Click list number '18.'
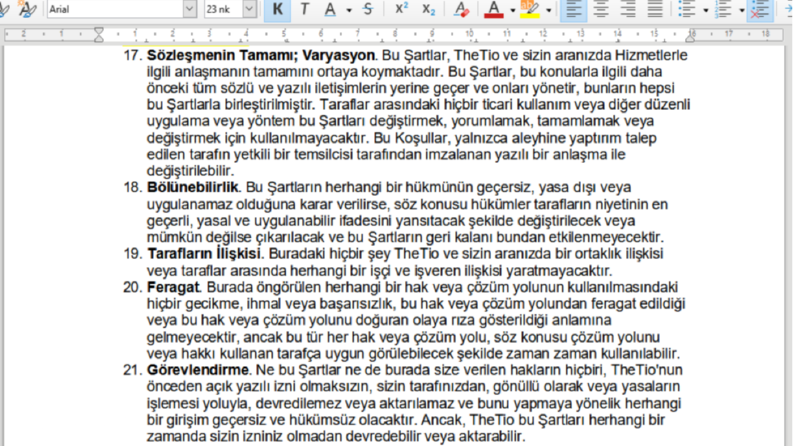Viewport: 793px width, 446px height. (x=133, y=187)
